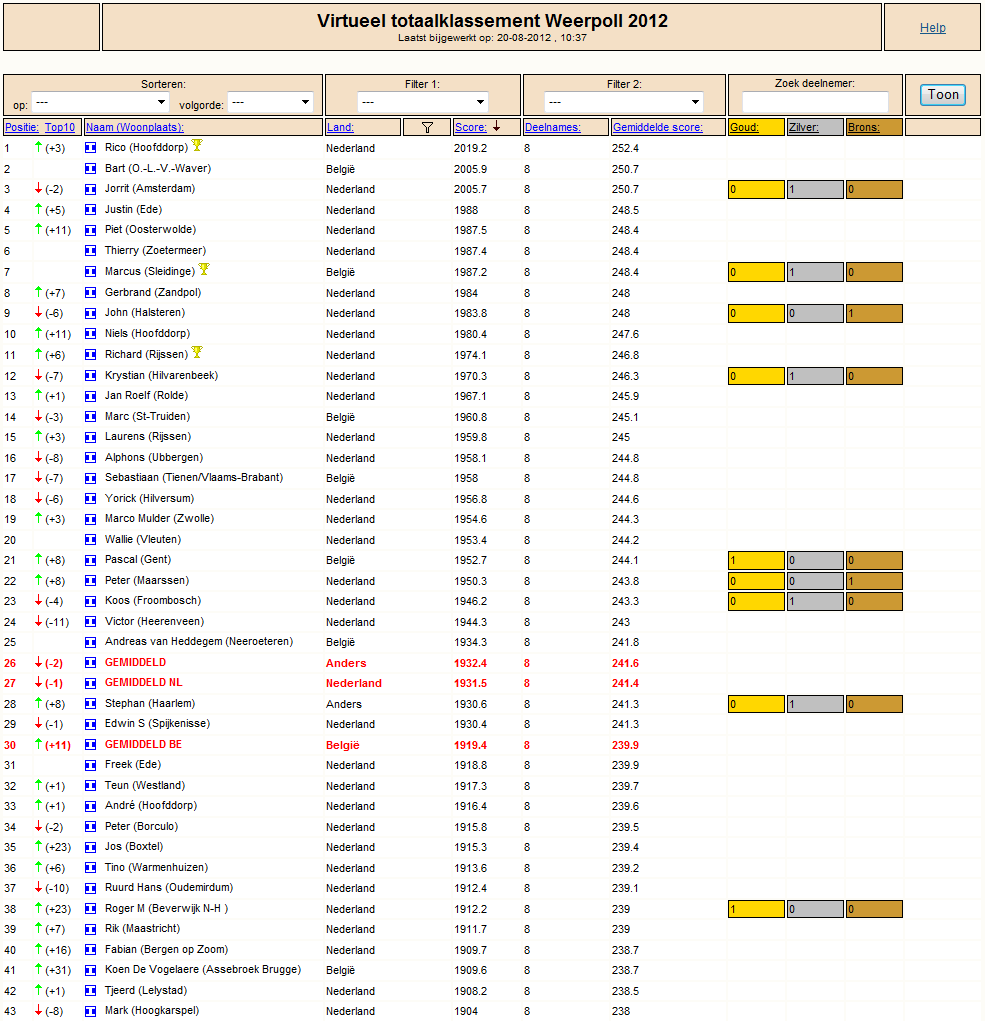The height and width of the screenshot is (1021, 985).
Task: Sort by the Land column header
Action: [340, 127]
